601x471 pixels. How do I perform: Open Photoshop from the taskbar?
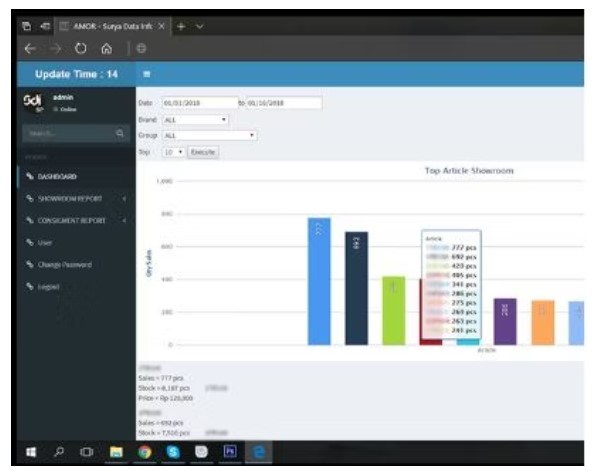point(230,451)
